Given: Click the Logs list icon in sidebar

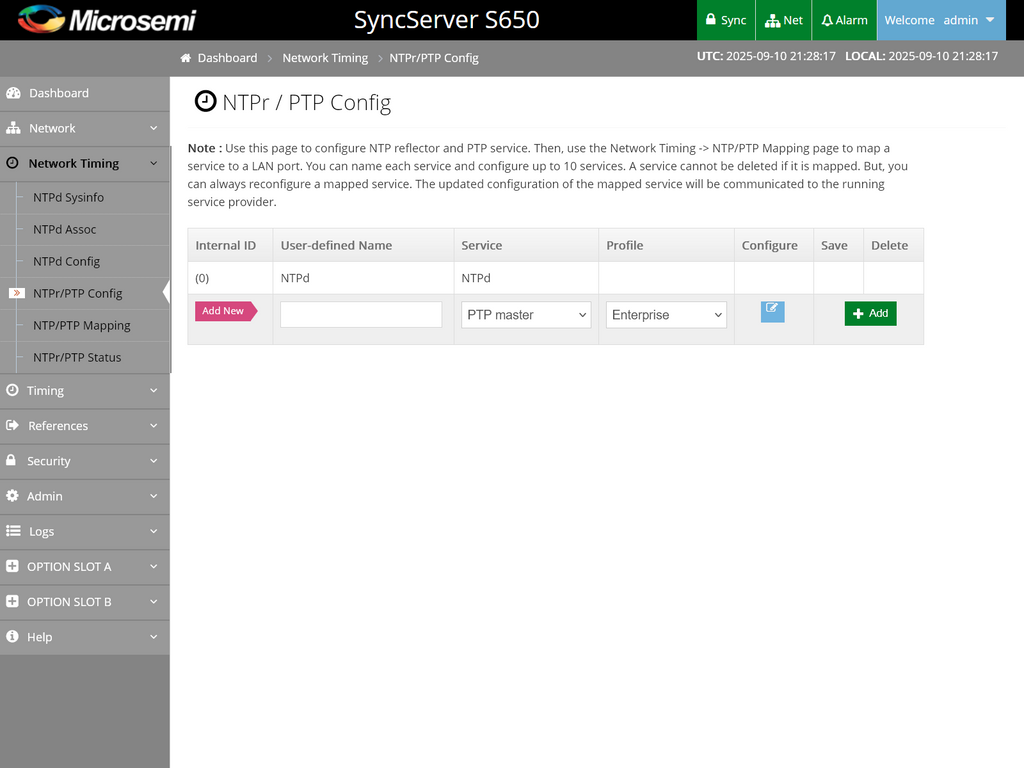Looking at the screenshot, I should (13, 531).
